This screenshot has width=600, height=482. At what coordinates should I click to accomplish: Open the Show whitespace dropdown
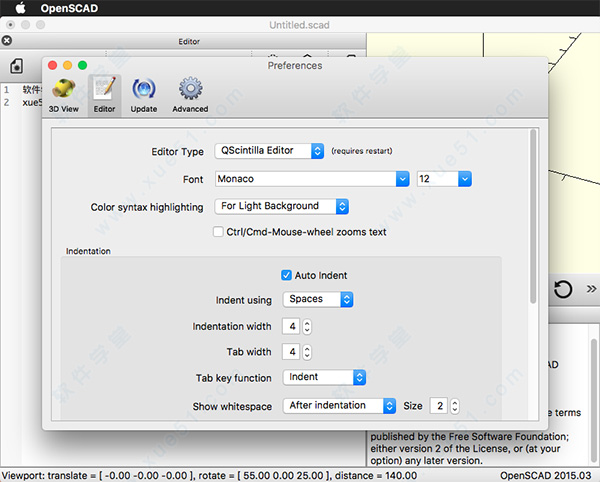[339, 405]
